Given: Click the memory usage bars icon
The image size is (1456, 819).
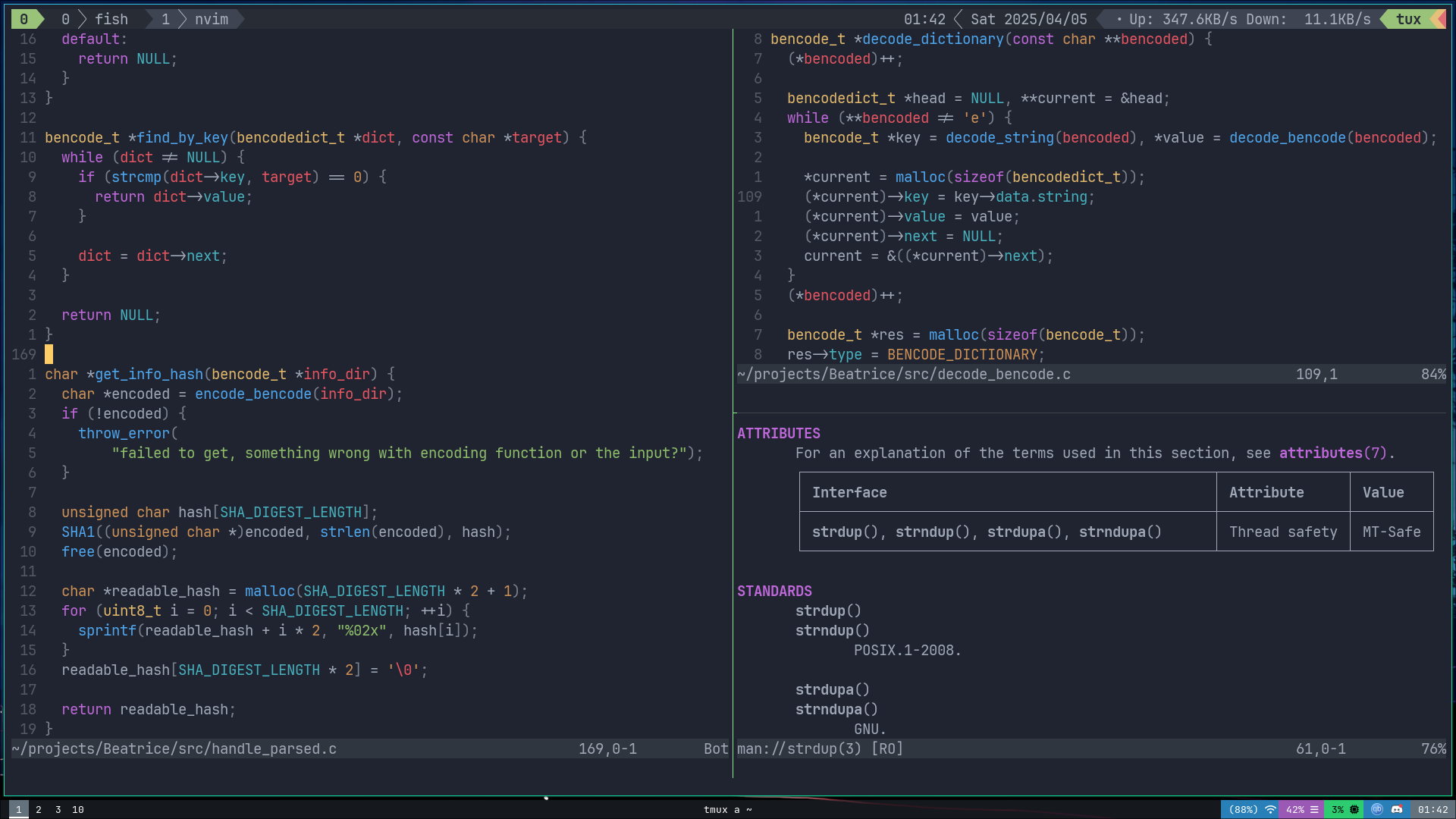Looking at the screenshot, I should (1314, 810).
